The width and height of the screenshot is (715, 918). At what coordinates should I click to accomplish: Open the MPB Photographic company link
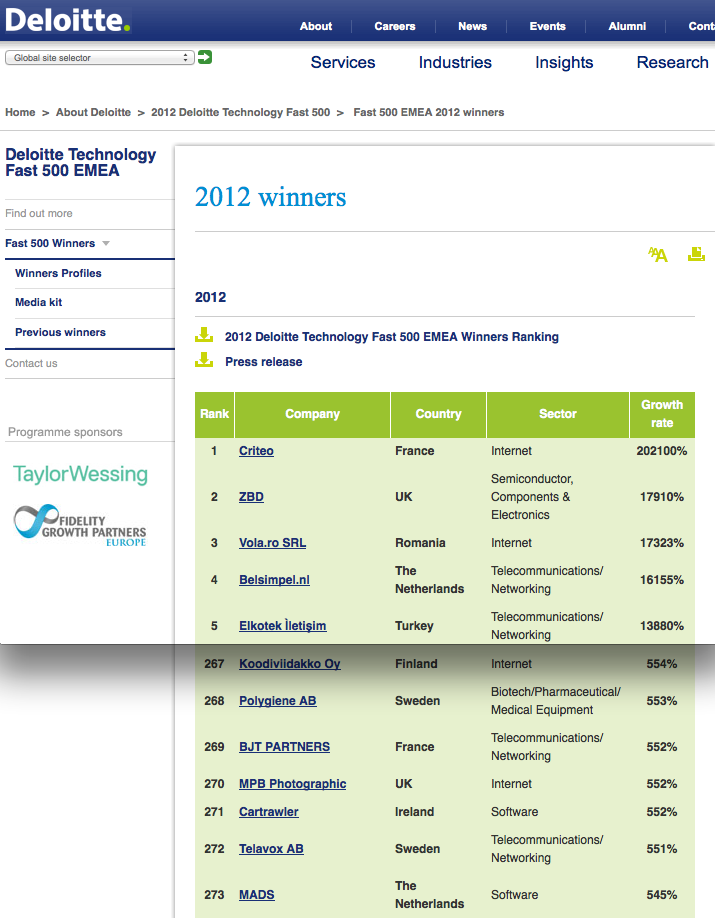point(292,783)
